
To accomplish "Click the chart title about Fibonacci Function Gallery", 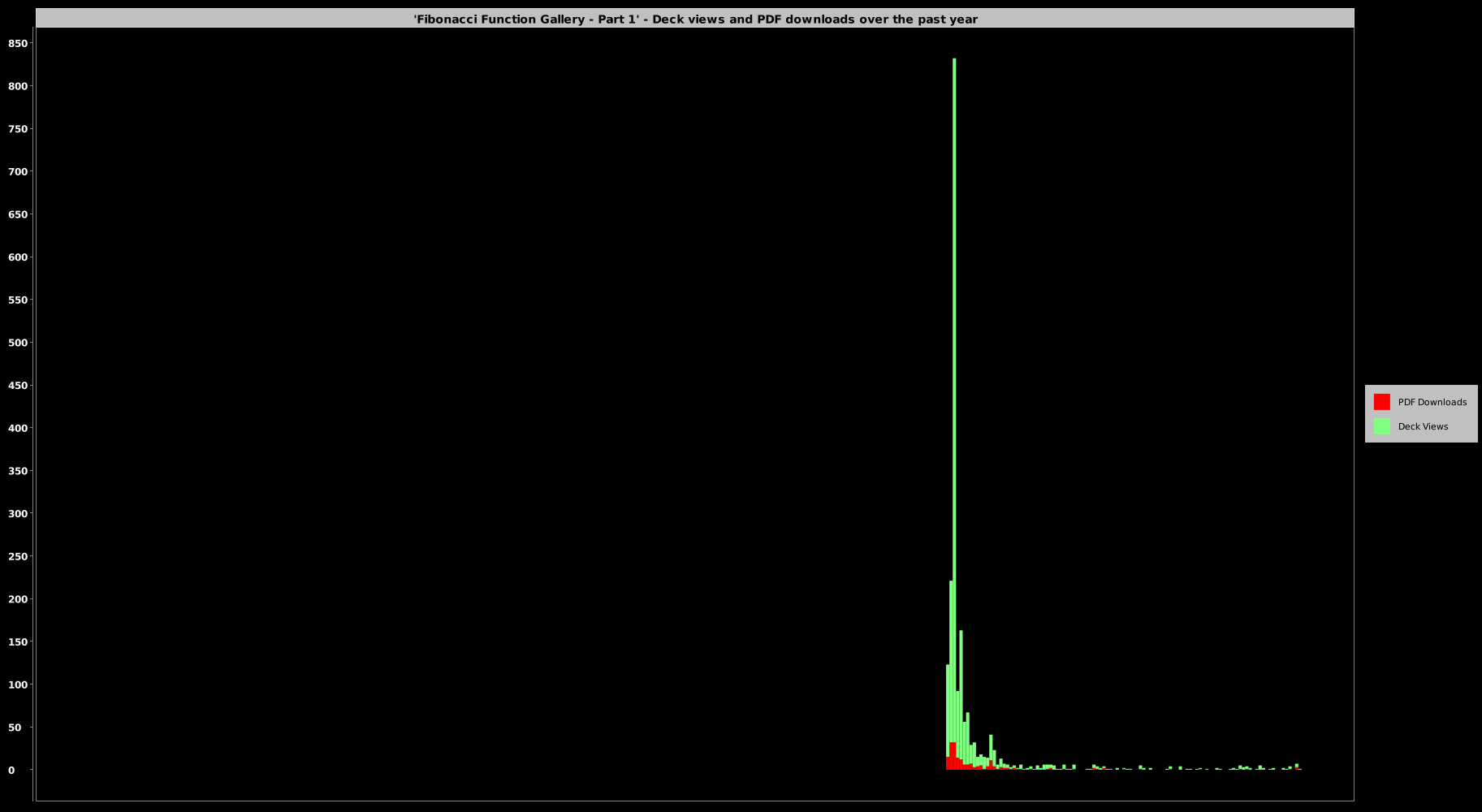I will [695, 19].
